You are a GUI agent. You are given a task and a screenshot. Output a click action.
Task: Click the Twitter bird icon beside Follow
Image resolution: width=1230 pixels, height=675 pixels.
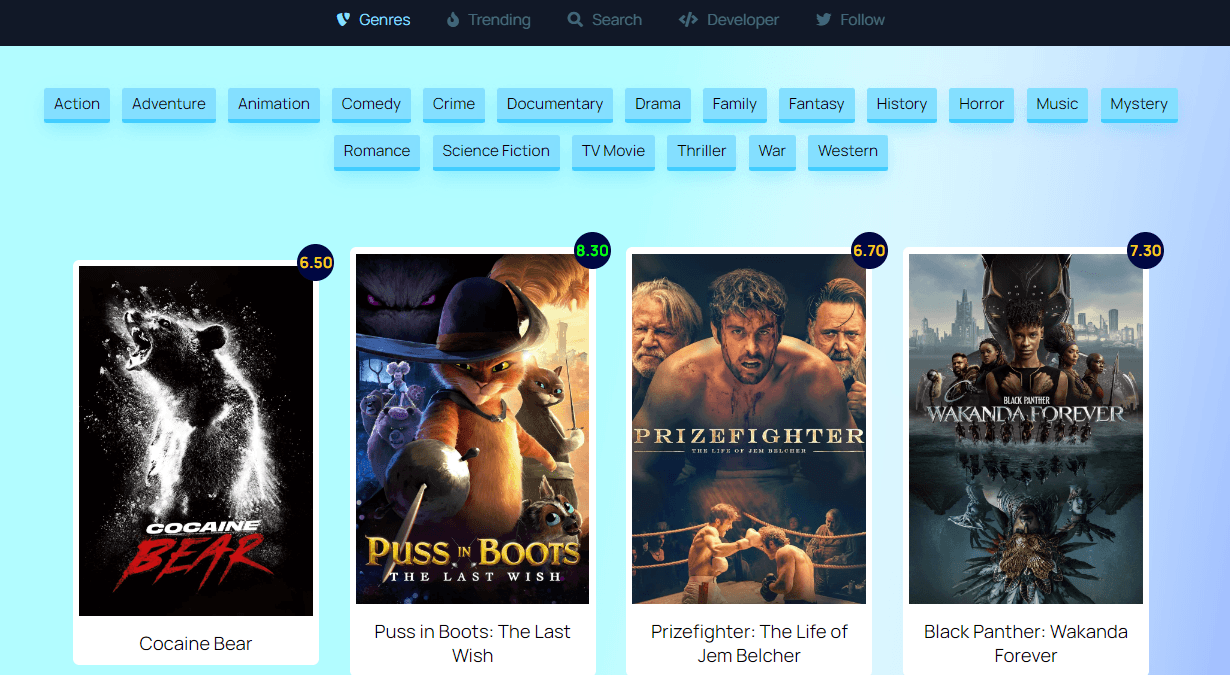coord(822,19)
